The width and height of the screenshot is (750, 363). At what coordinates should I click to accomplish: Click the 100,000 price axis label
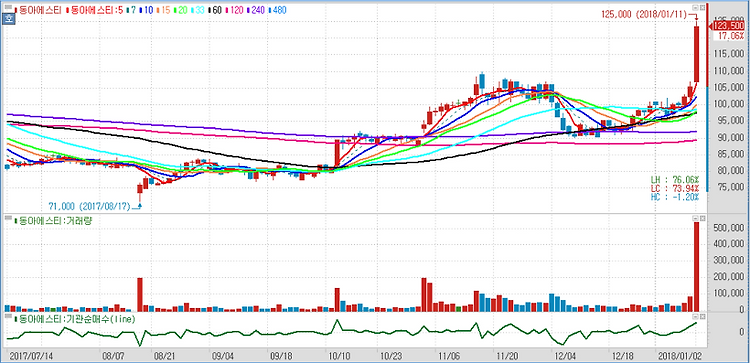point(730,104)
